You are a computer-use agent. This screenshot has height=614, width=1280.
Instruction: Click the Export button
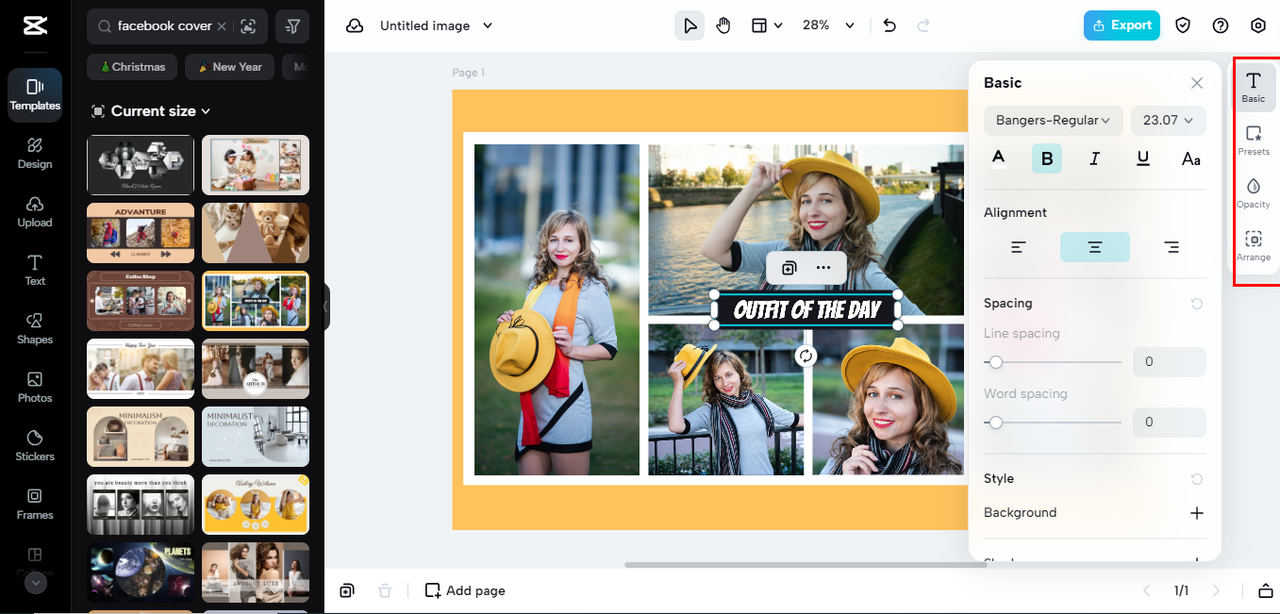1121,26
